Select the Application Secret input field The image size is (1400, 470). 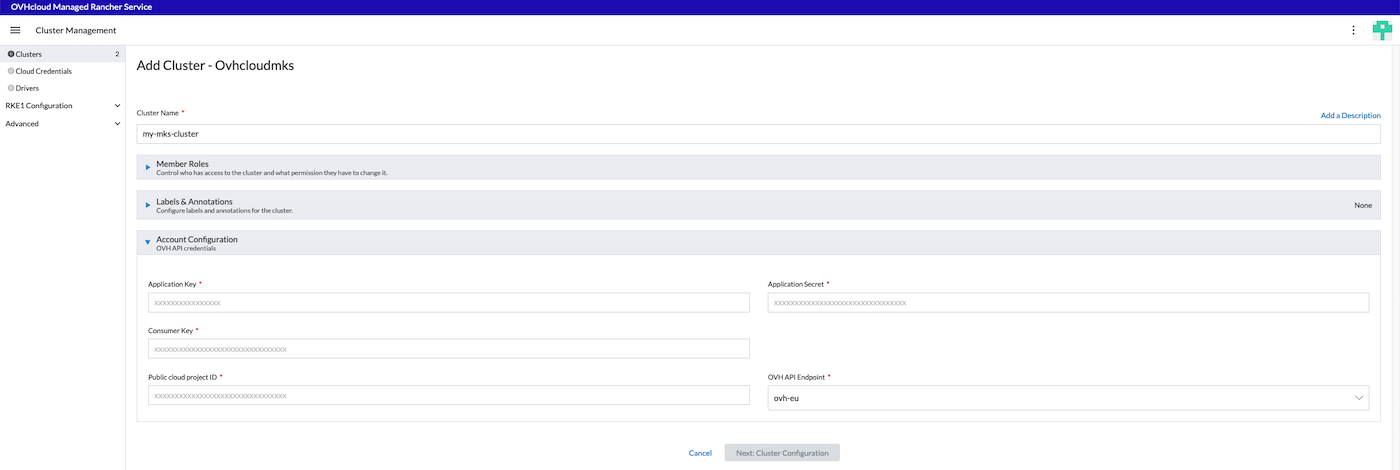point(1067,303)
